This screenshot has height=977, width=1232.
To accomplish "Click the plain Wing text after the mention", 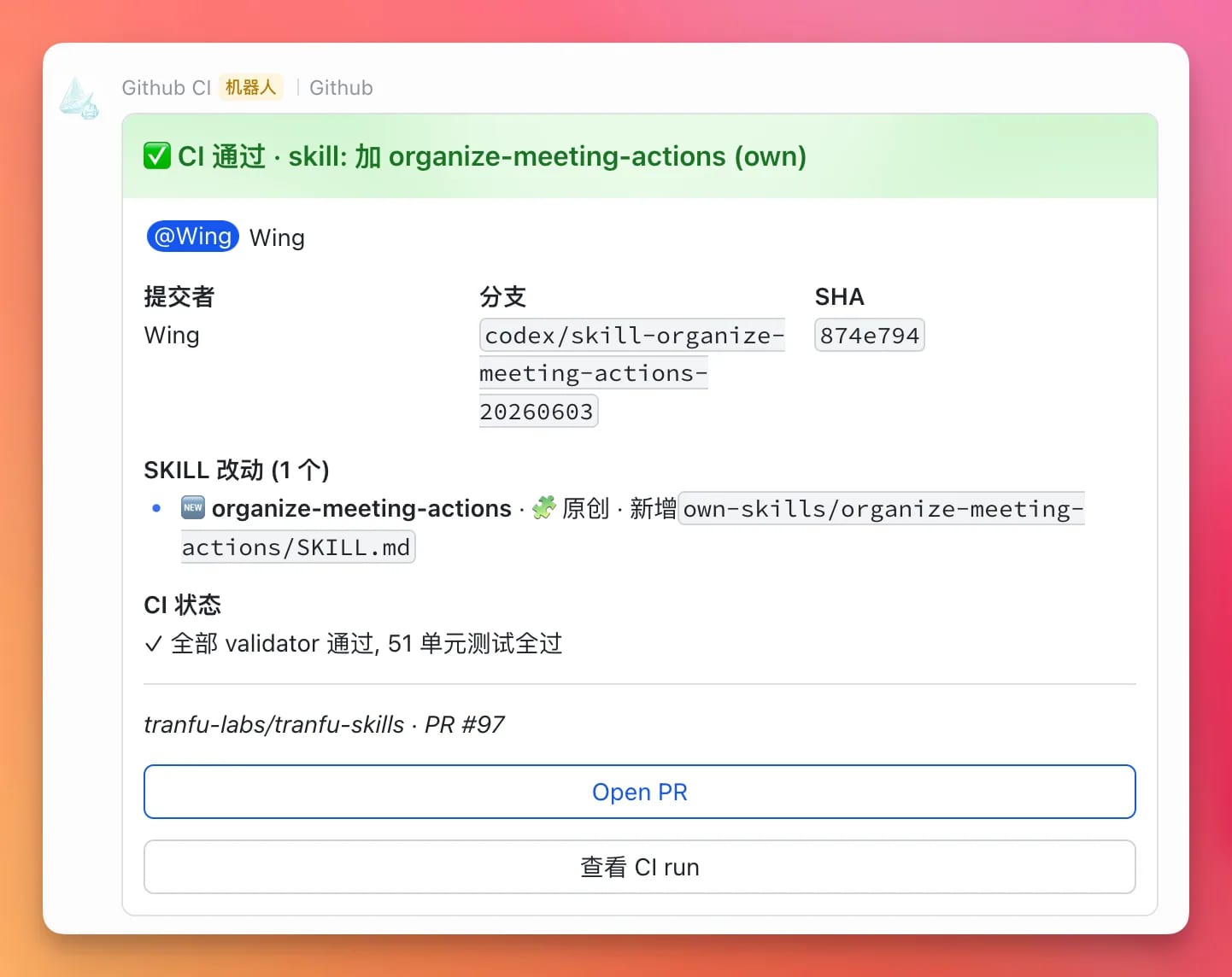I will 277,237.
